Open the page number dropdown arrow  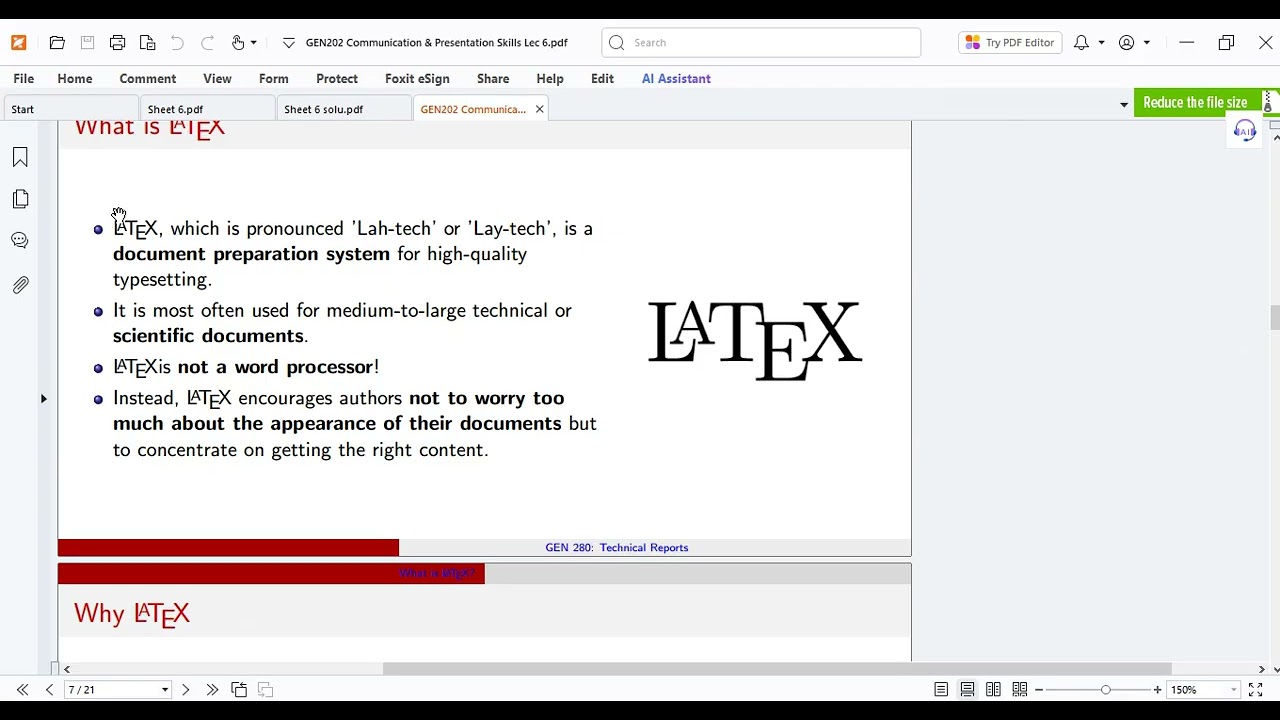(165, 690)
